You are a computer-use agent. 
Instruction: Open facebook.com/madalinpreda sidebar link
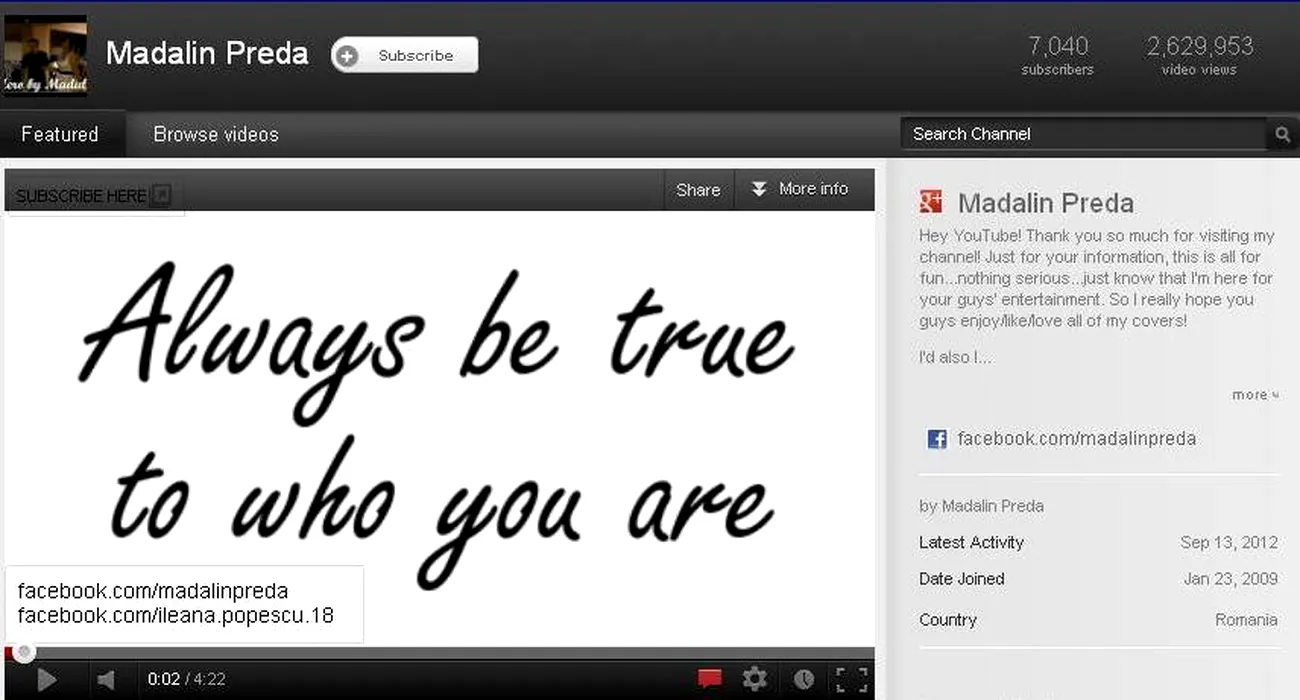pyautogui.click(x=1076, y=439)
